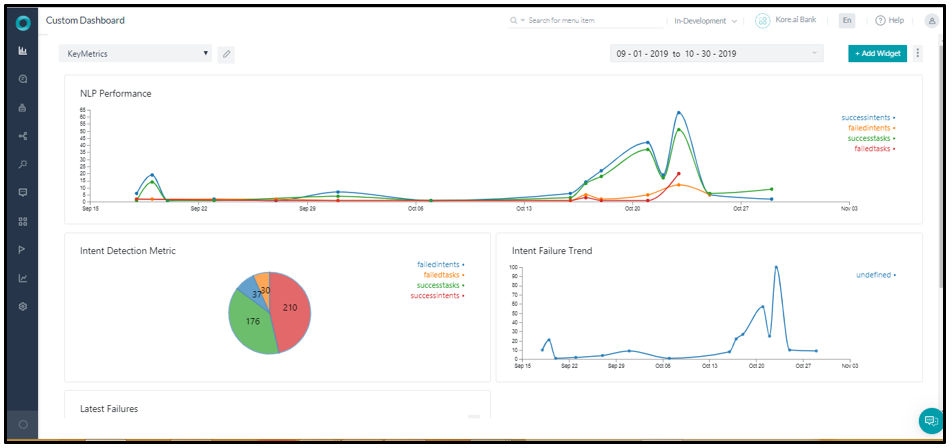
Task: Expand the KeyMetrics dashboard dropdown
Action: pos(135,53)
